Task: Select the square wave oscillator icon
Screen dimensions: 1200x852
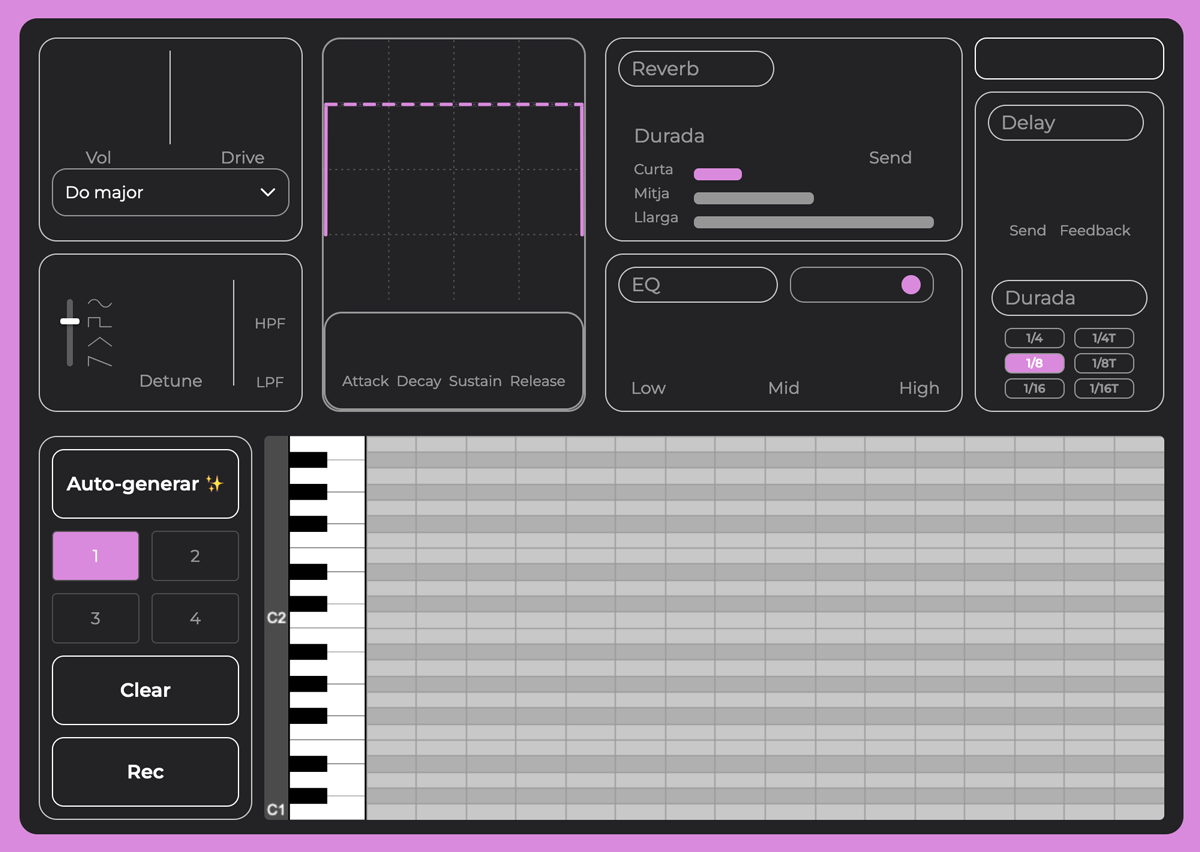Action: [99, 322]
